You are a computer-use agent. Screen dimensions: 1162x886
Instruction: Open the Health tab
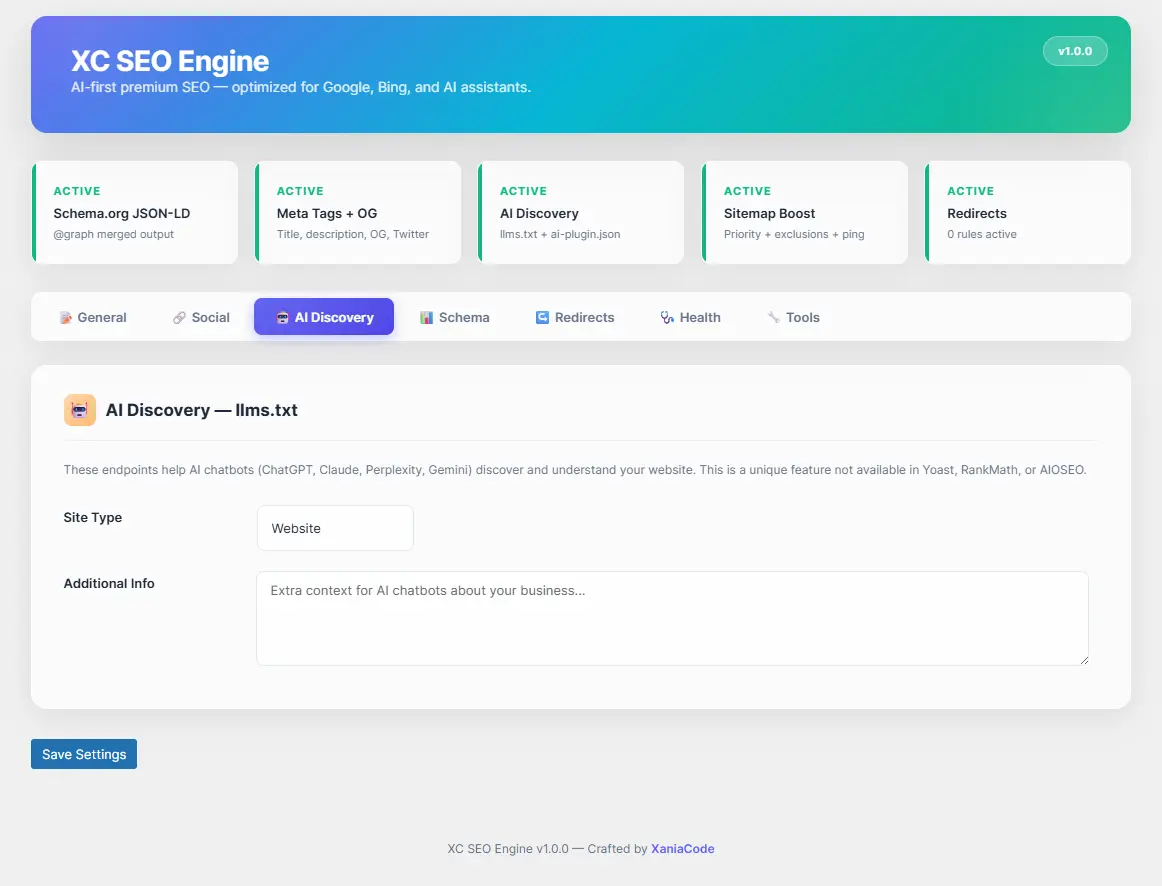[691, 317]
